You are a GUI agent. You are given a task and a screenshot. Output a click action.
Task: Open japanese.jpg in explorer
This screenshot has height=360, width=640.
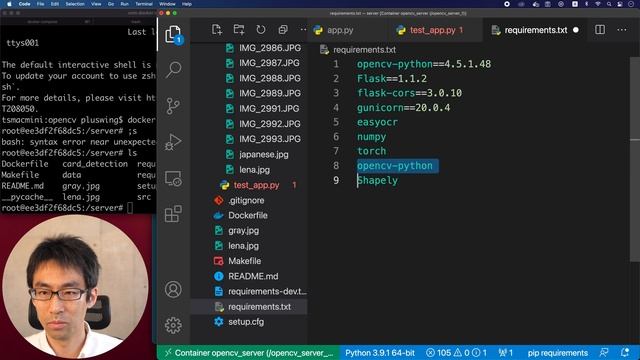coord(264,154)
